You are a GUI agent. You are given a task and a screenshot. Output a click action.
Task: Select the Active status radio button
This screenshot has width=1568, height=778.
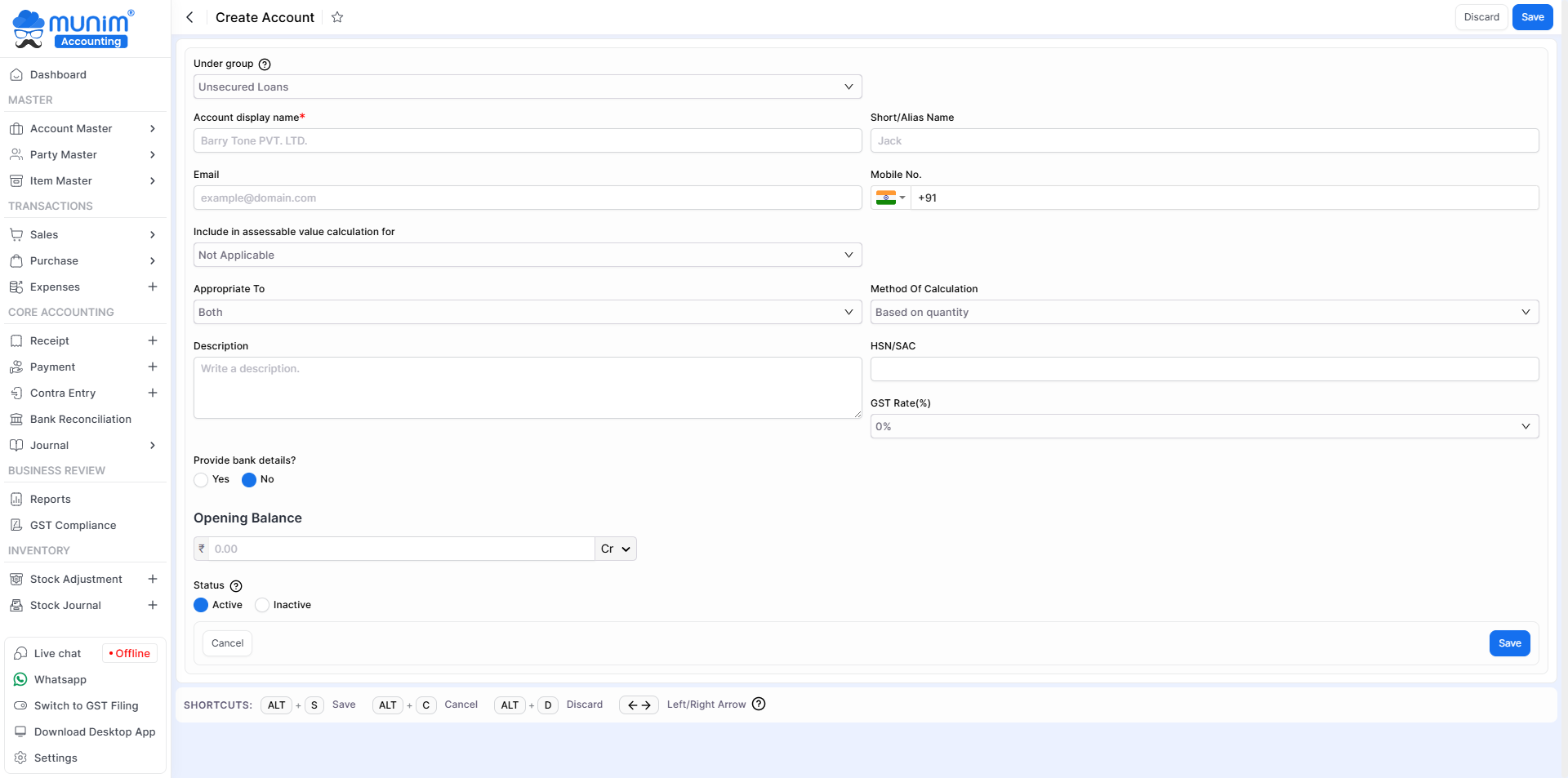pyautogui.click(x=201, y=605)
